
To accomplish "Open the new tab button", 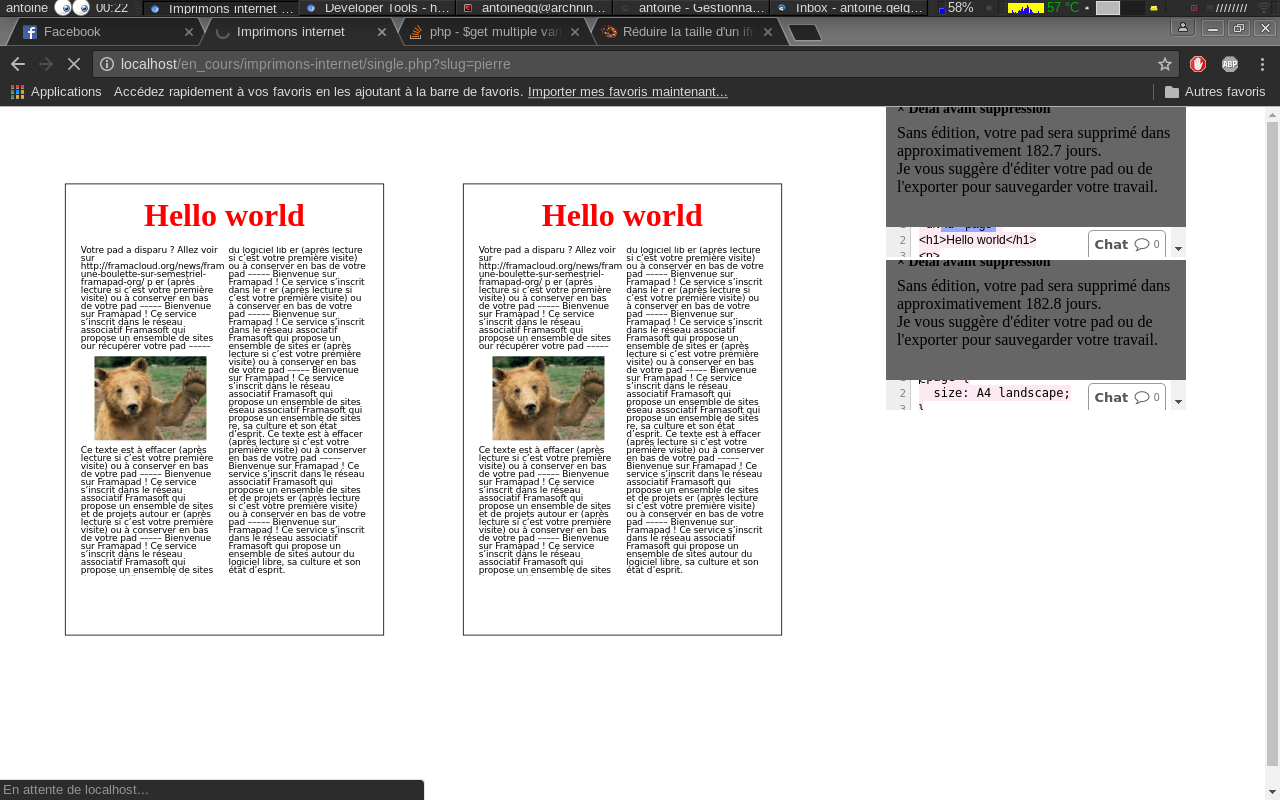I will click(x=805, y=32).
